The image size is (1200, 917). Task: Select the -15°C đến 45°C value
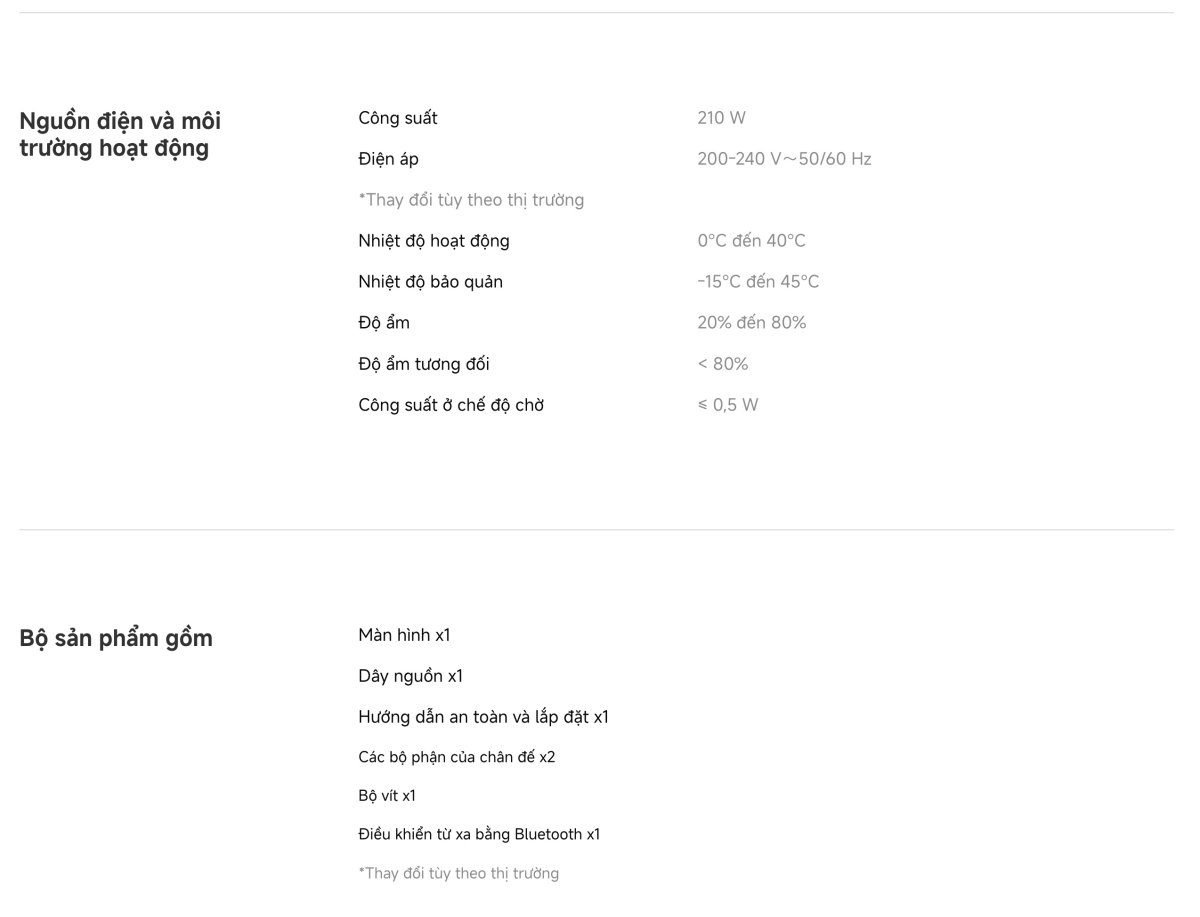[x=758, y=282]
